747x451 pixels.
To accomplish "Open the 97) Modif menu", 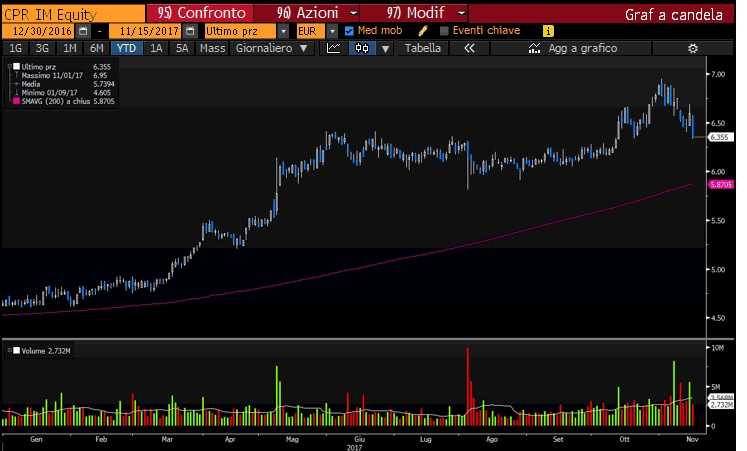I will [415, 13].
